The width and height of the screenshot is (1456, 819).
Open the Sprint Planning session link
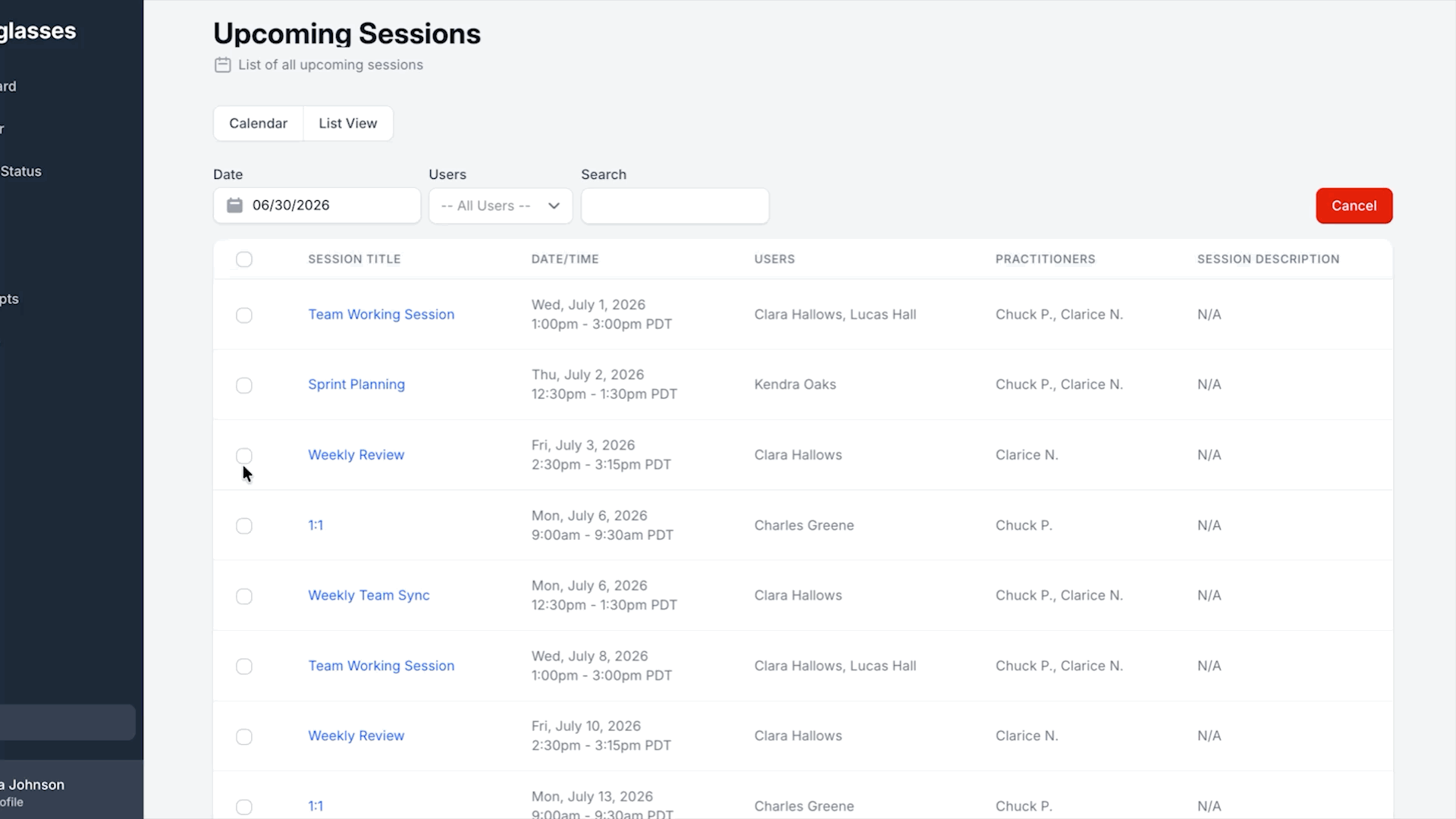(x=356, y=384)
